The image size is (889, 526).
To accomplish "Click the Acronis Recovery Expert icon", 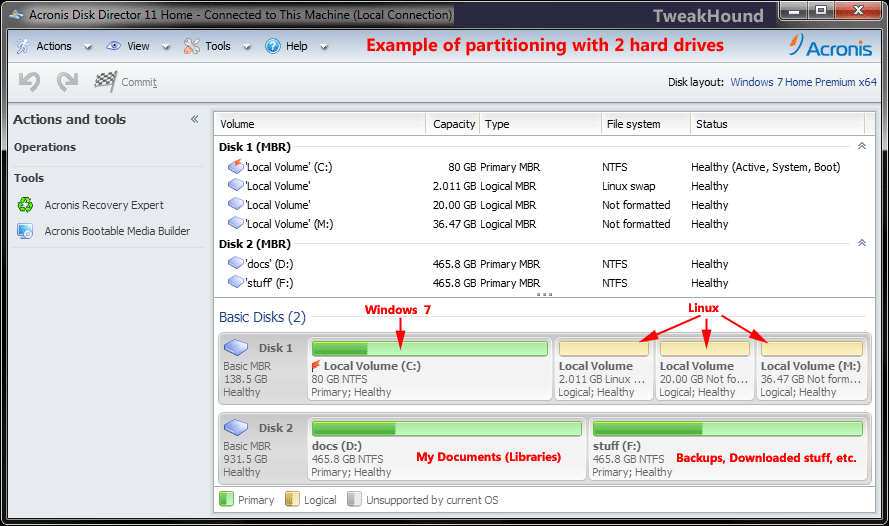I will (x=26, y=205).
